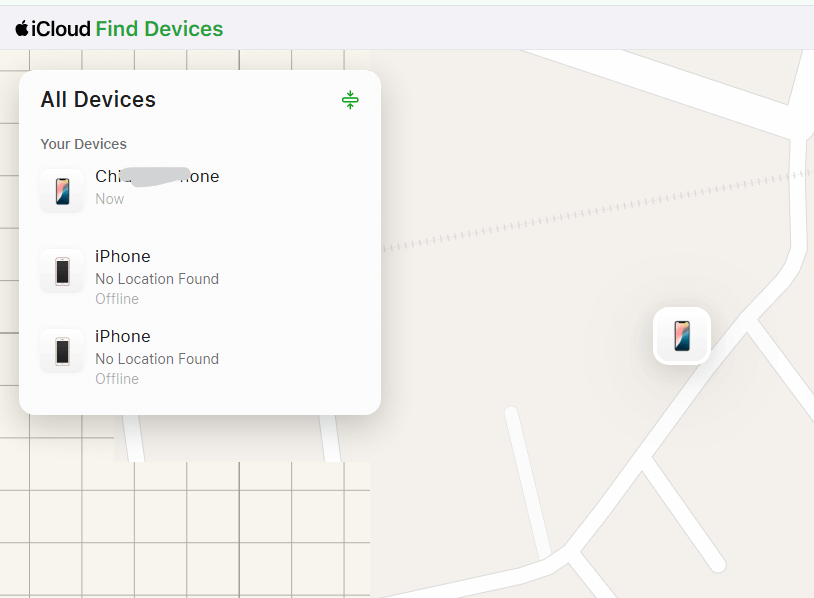Click the colored iPhone icon in device list

click(62, 190)
